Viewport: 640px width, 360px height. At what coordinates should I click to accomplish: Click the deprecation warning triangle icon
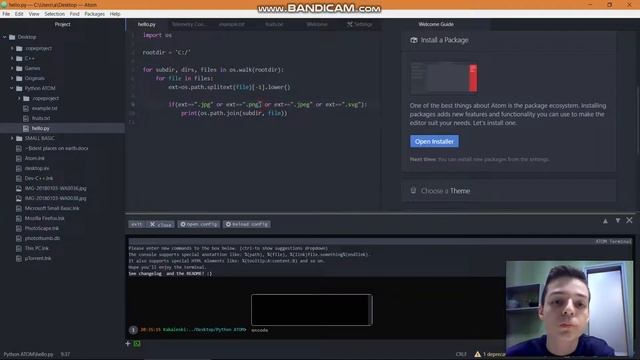click(478, 354)
